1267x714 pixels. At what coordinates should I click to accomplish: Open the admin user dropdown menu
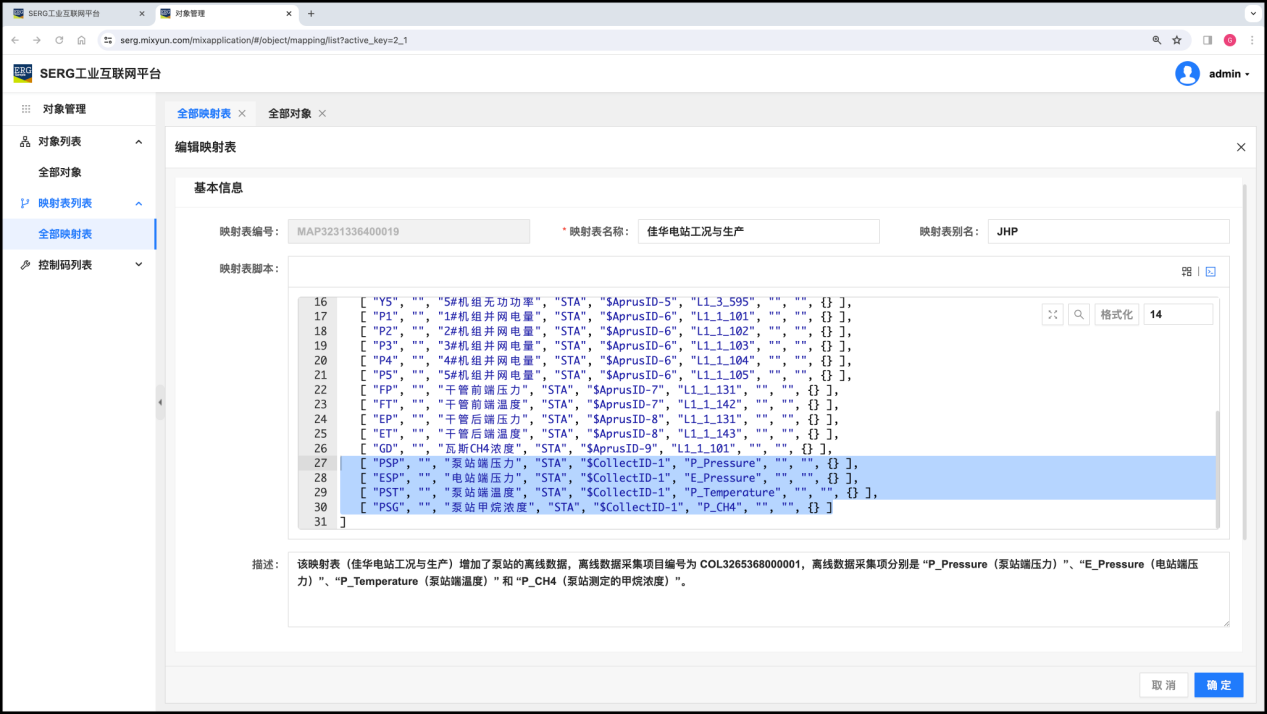(x=1229, y=74)
